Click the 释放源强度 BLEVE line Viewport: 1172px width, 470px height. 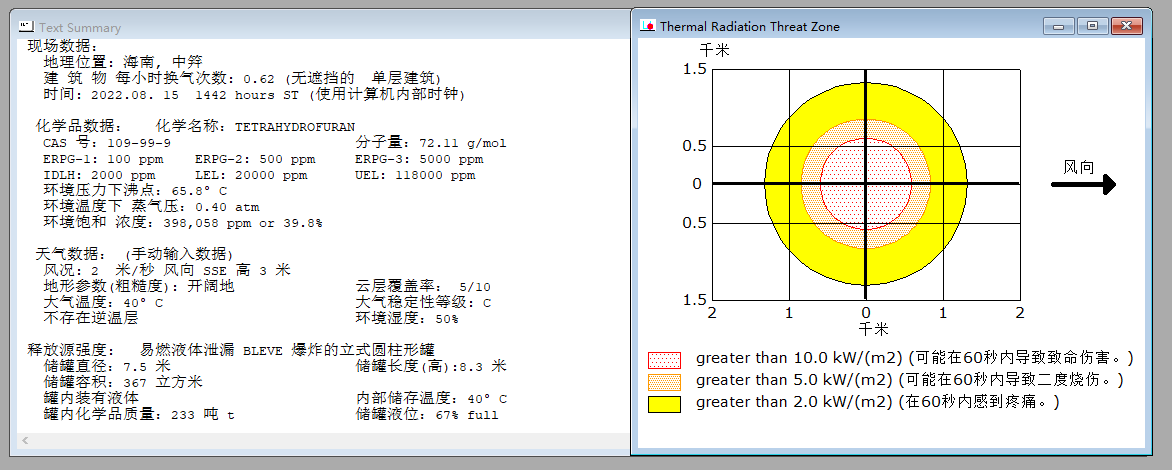[x=231, y=350]
